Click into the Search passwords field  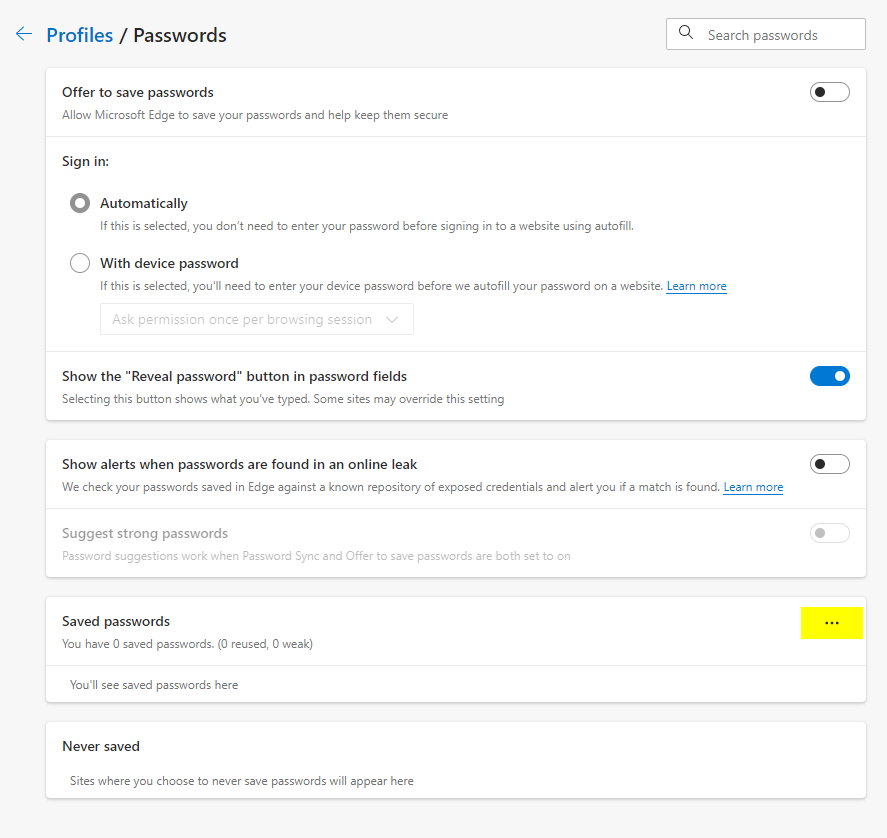(775, 34)
